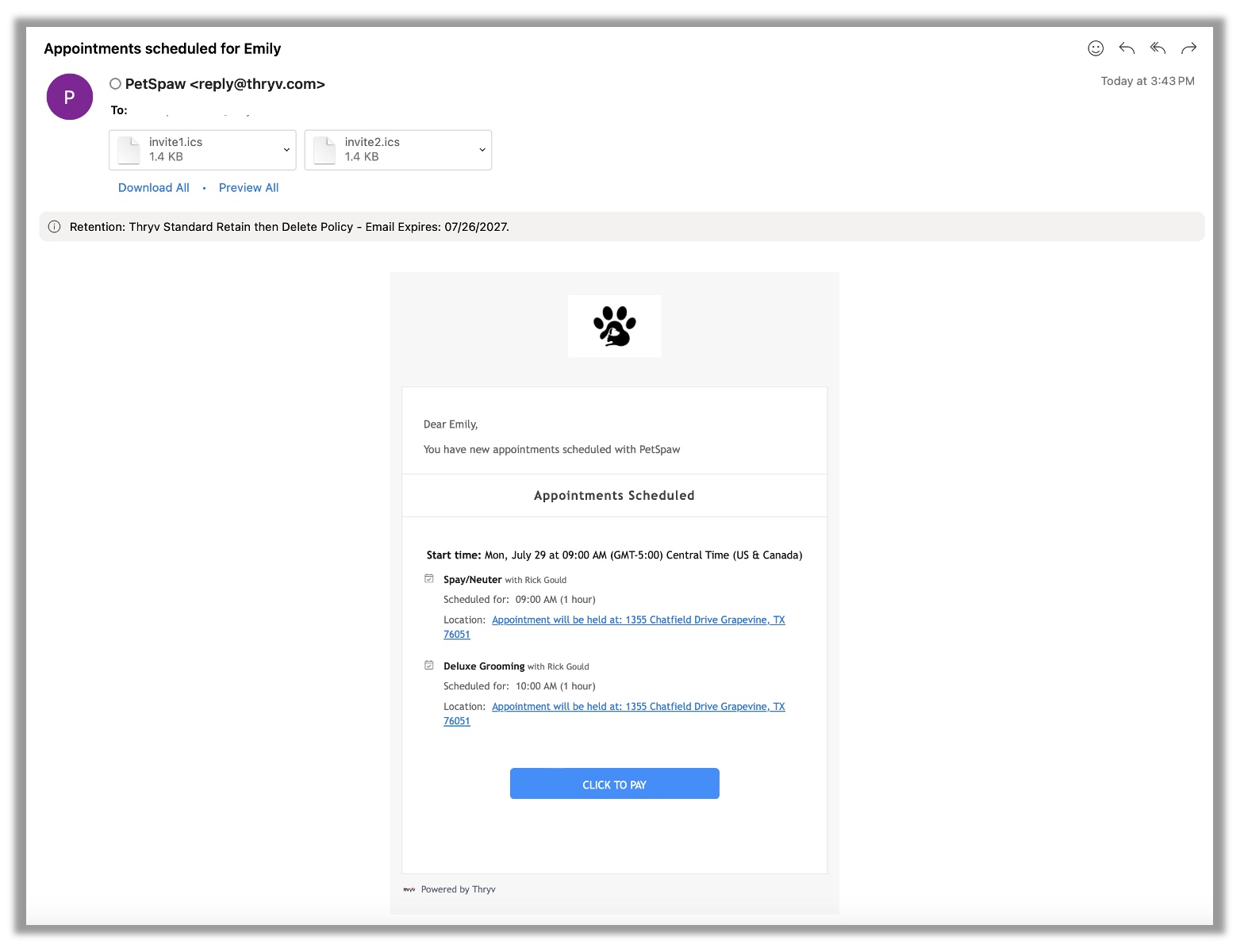Click the Reply arrow icon
This screenshot has height=952, width=1244.
(x=1126, y=48)
